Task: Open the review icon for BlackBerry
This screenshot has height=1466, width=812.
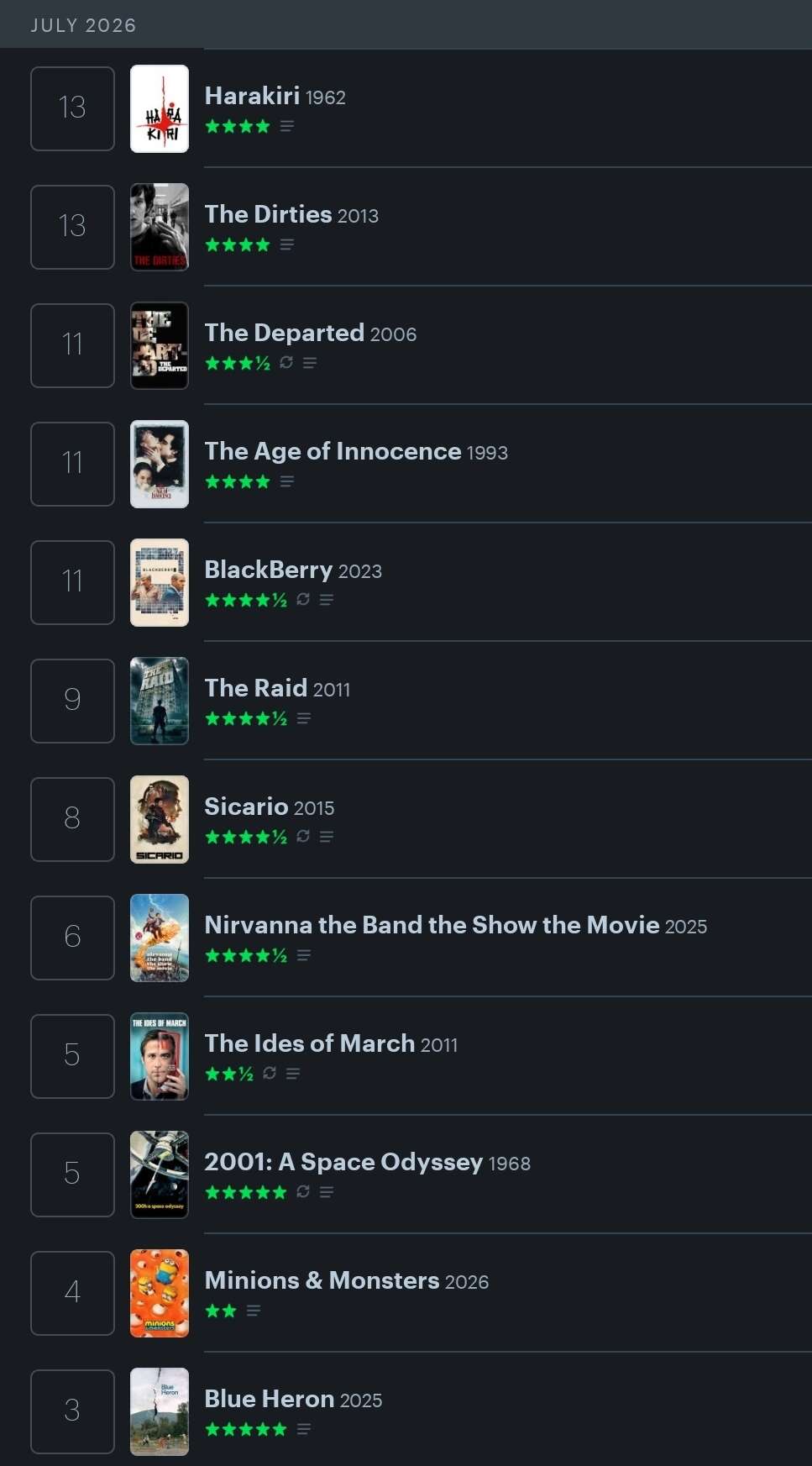Action: 327,600
